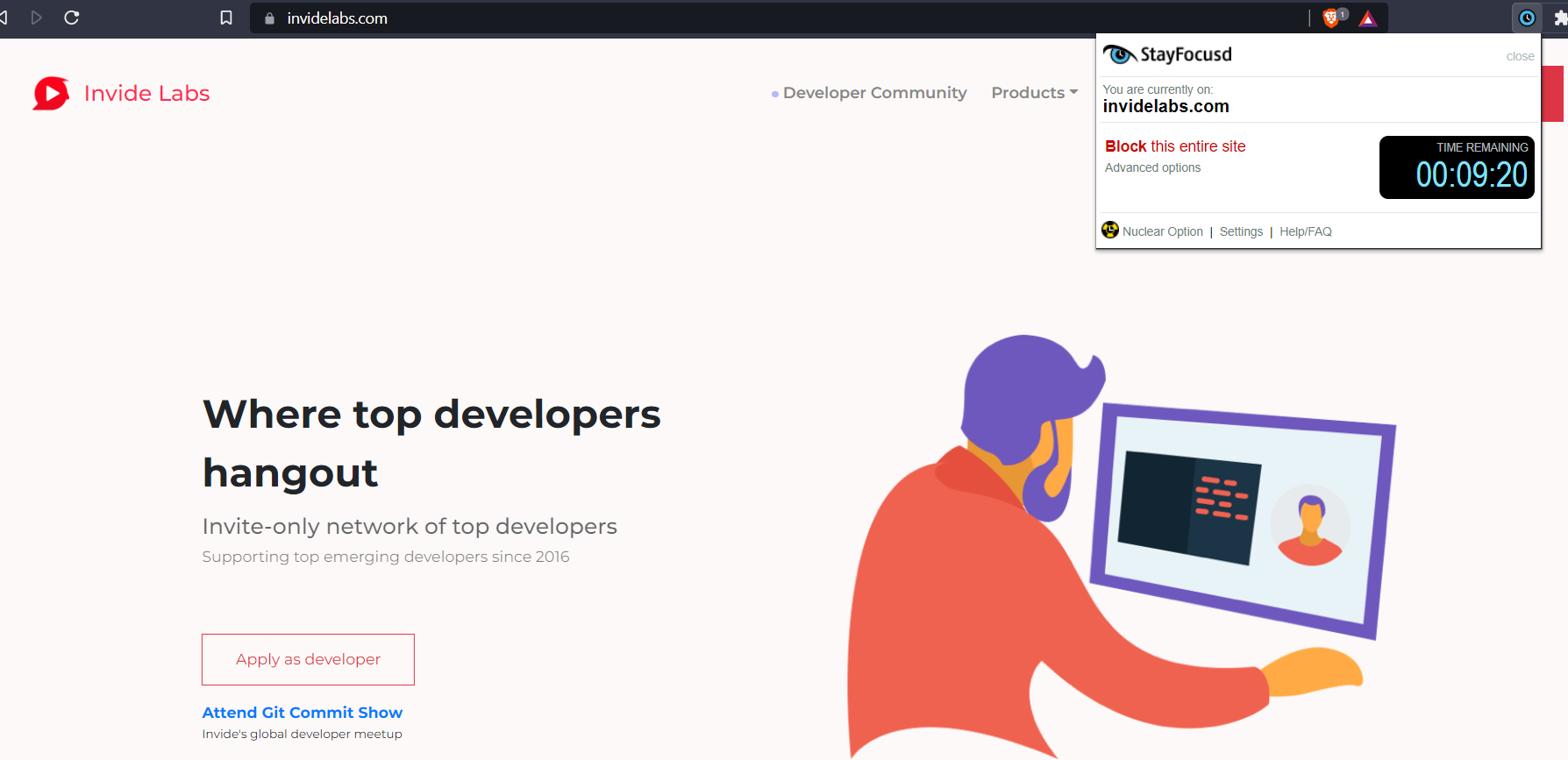Click the invidelabs.com domain in StayFocusd popup
The image size is (1568, 760).
(1165, 106)
